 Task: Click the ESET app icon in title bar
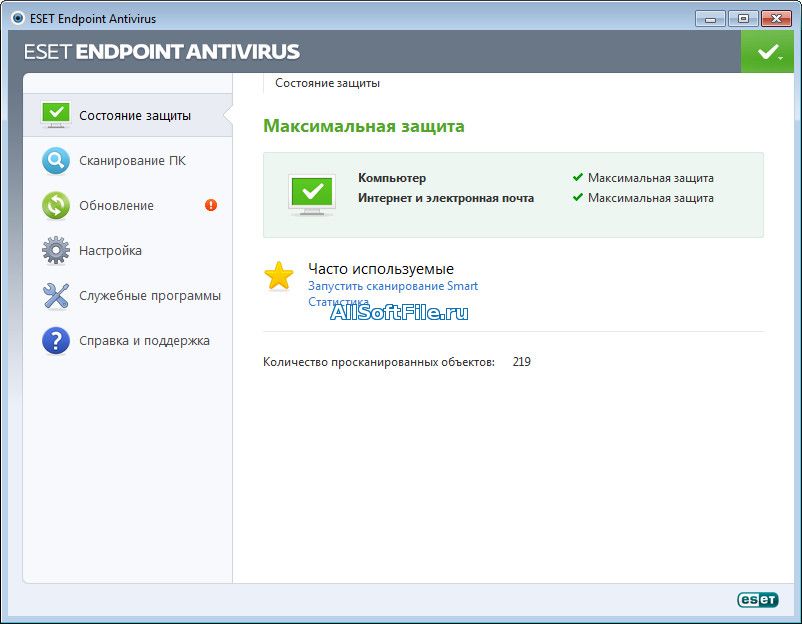pyautogui.click(x=18, y=18)
